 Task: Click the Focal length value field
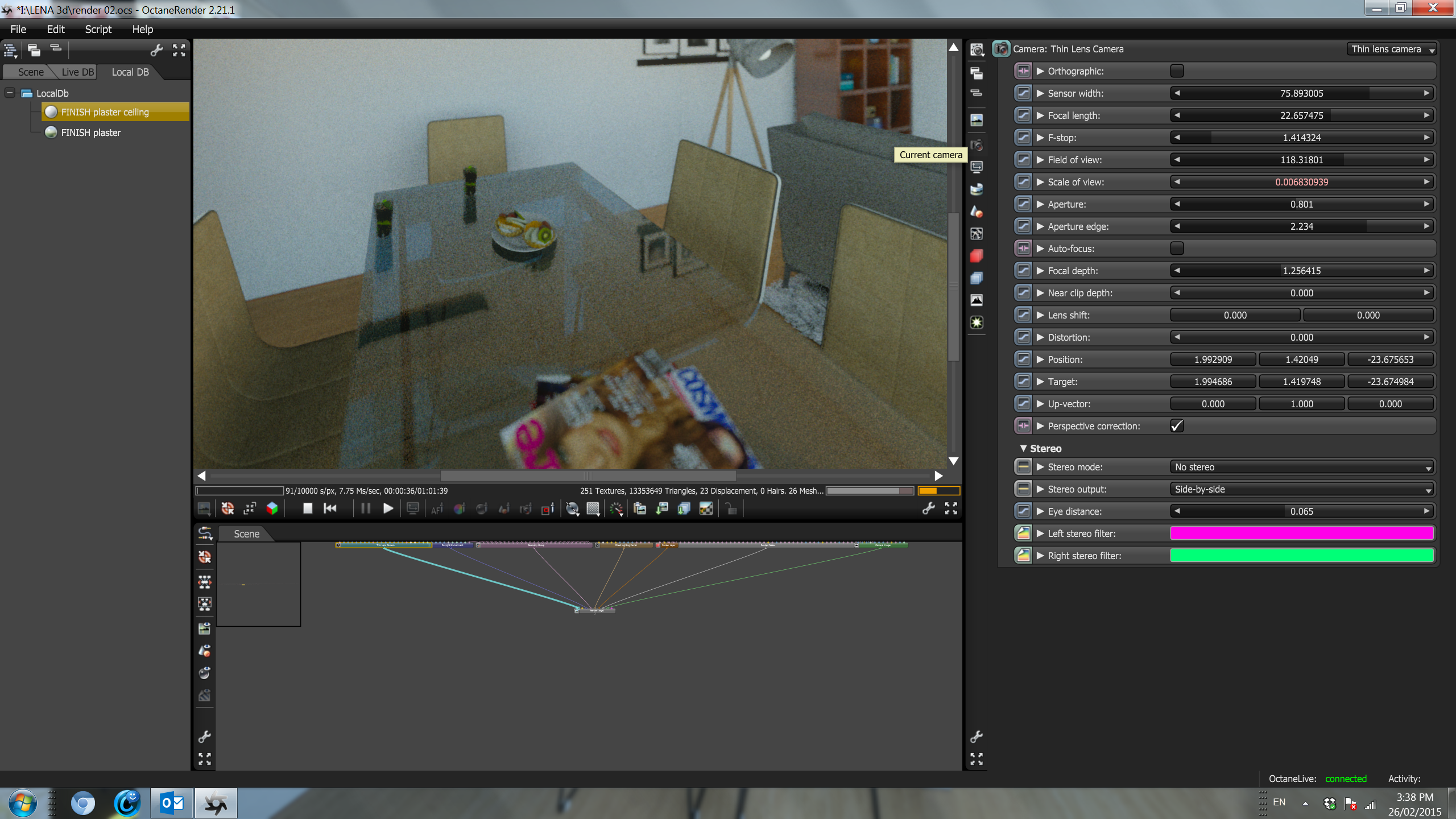[x=1301, y=115]
